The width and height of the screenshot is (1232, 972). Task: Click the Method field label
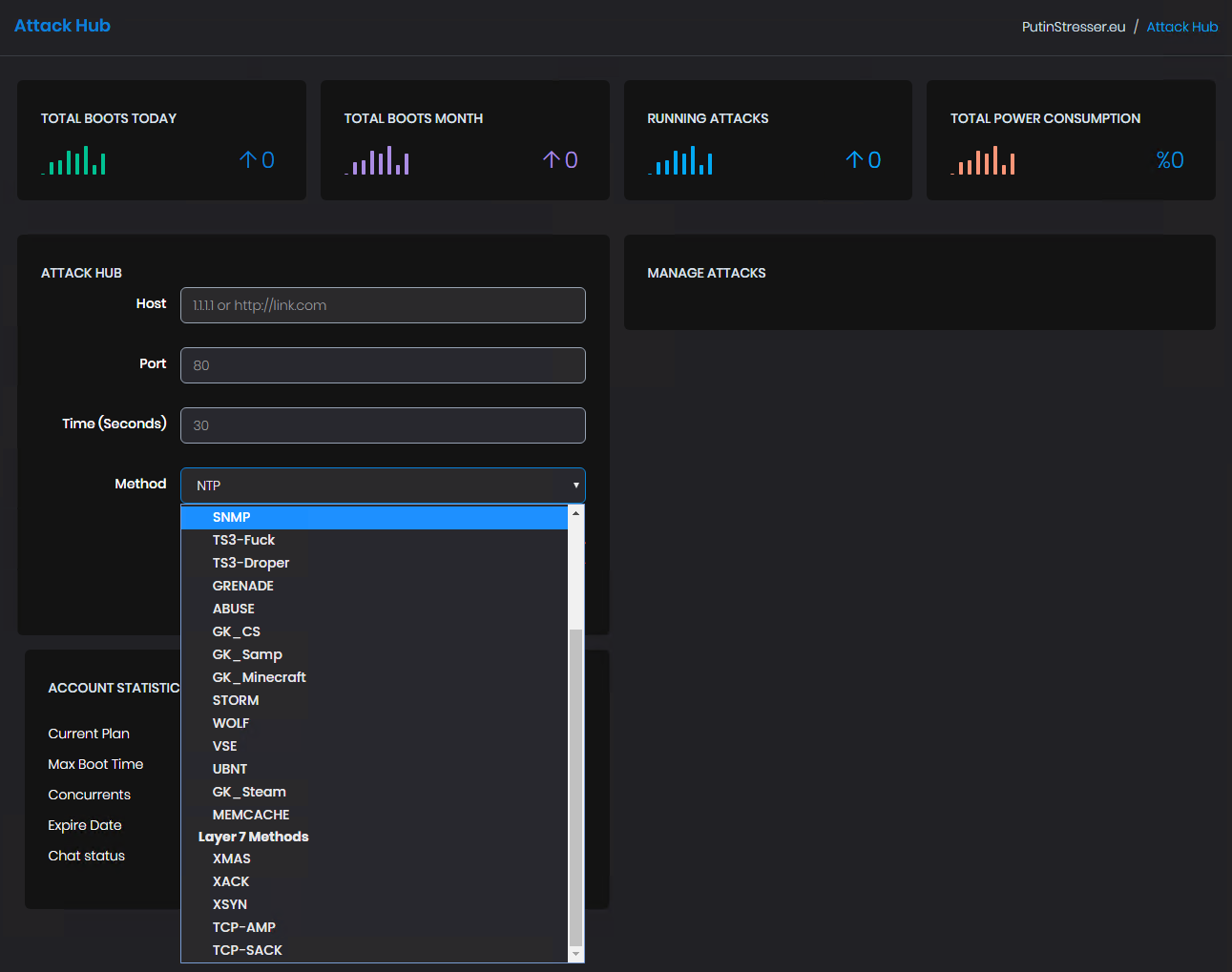tap(140, 484)
